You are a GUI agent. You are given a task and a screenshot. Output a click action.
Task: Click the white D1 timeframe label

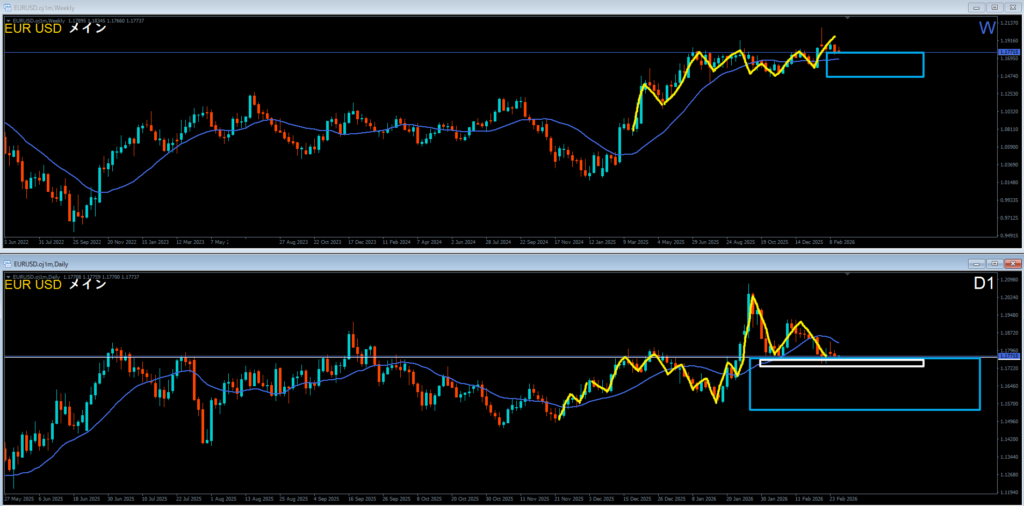pyautogui.click(x=984, y=285)
